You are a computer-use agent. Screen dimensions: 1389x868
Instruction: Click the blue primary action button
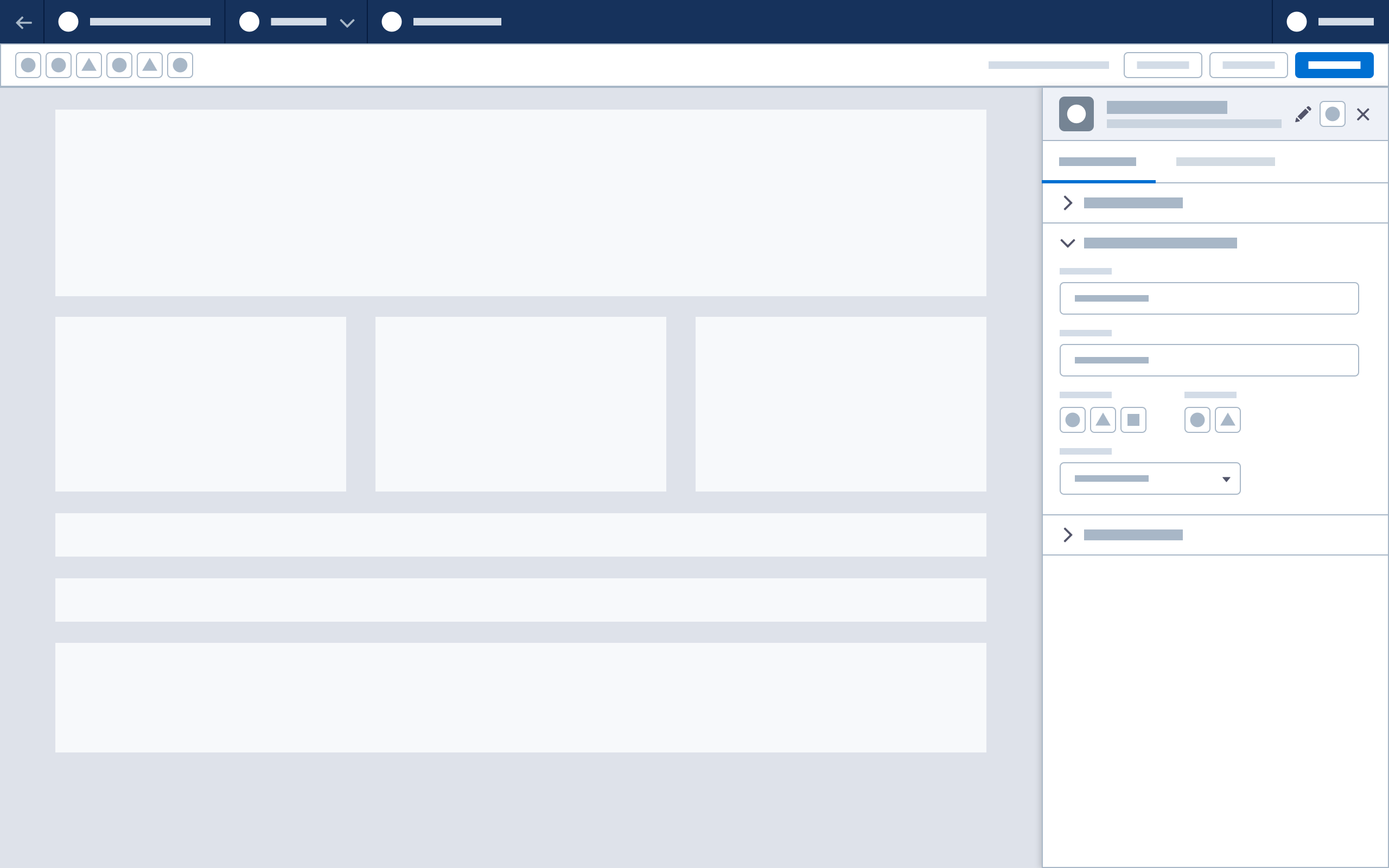[1335, 65]
